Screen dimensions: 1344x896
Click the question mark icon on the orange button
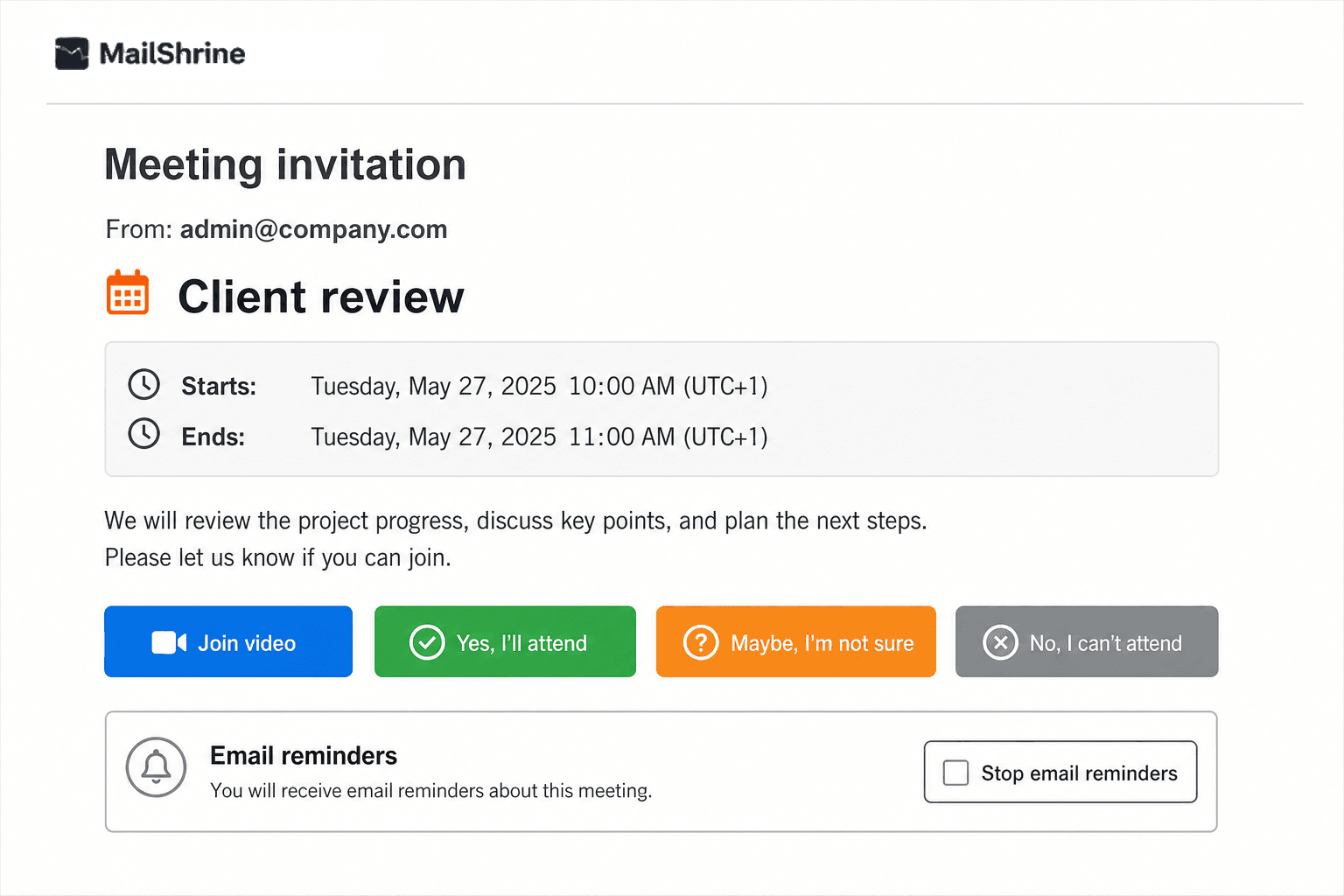(701, 642)
